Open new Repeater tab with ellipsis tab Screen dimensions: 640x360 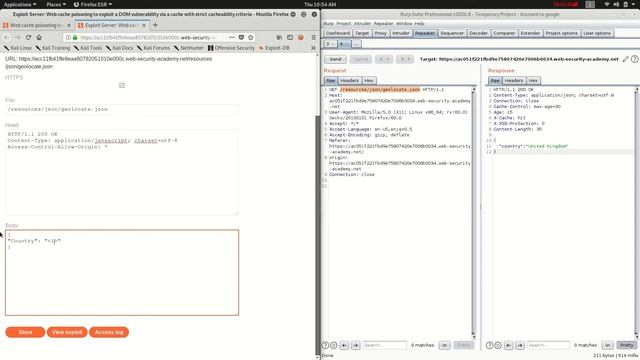coord(356,44)
